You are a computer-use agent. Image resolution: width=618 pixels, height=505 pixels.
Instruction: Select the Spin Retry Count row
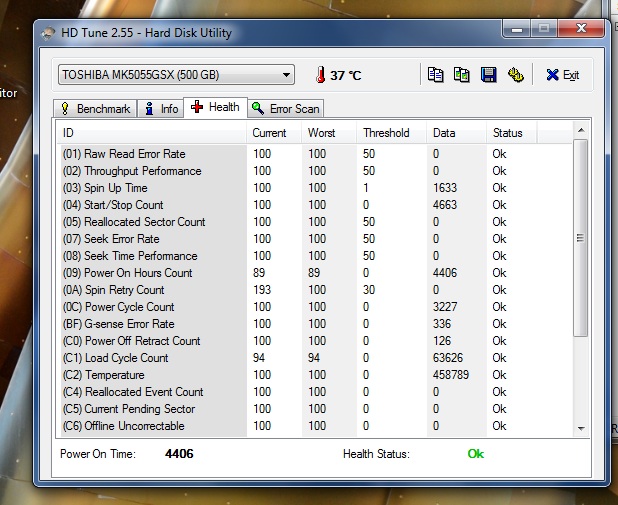tap(315, 290)
